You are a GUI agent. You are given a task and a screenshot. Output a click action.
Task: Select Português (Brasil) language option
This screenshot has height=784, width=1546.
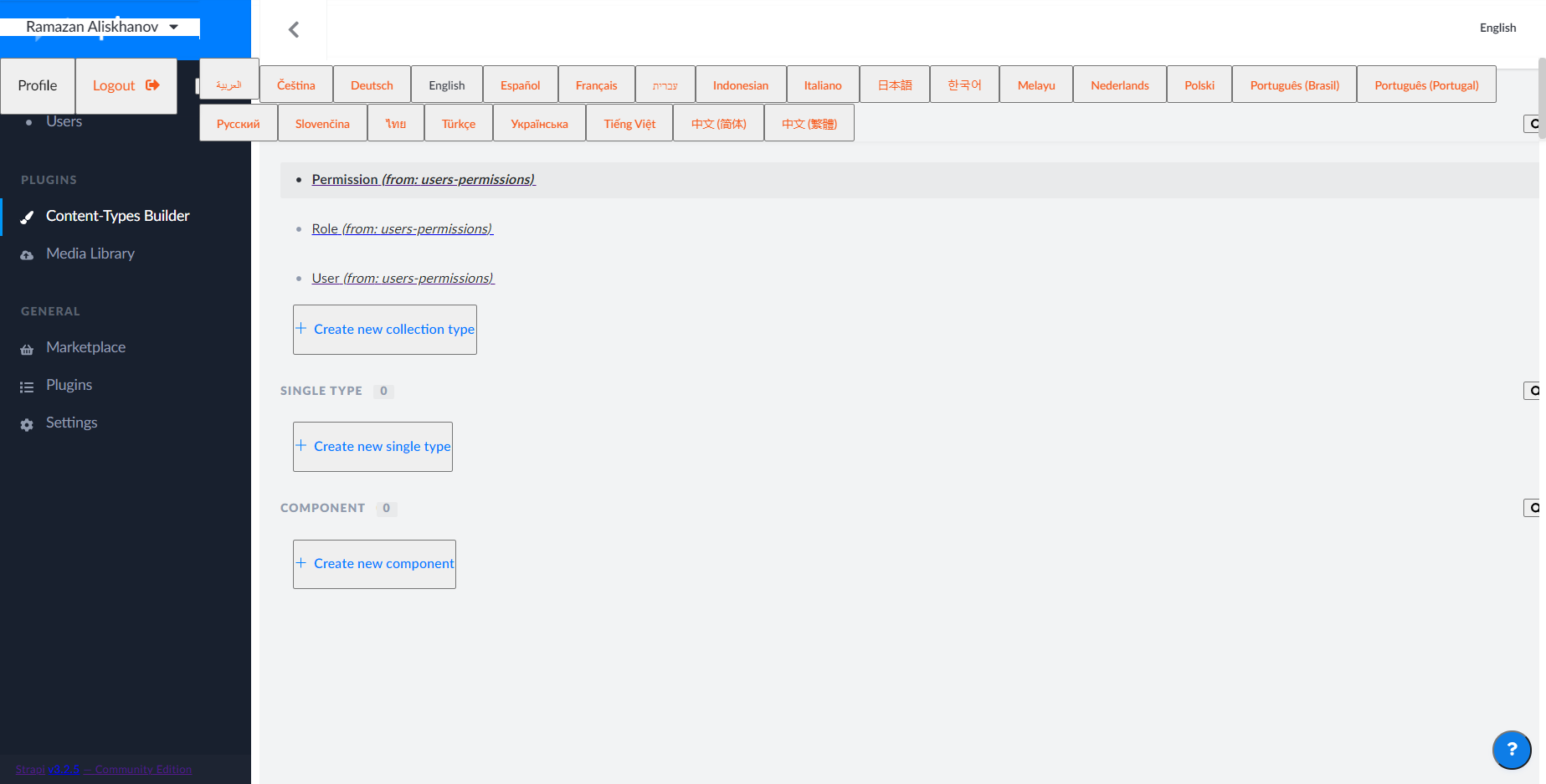click(1295, 85)
